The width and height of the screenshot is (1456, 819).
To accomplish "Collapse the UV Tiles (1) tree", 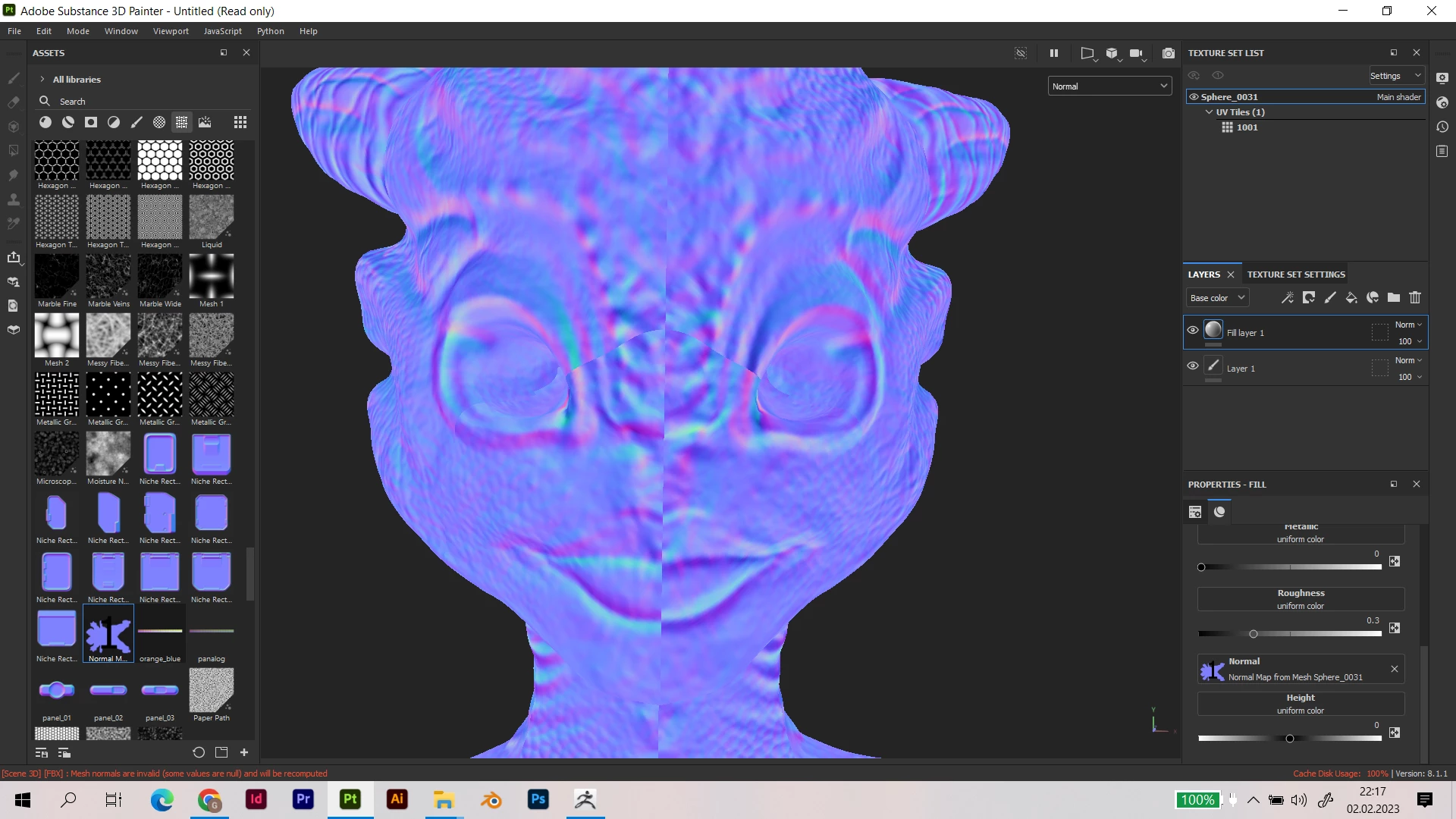I will pos(1209,112).
